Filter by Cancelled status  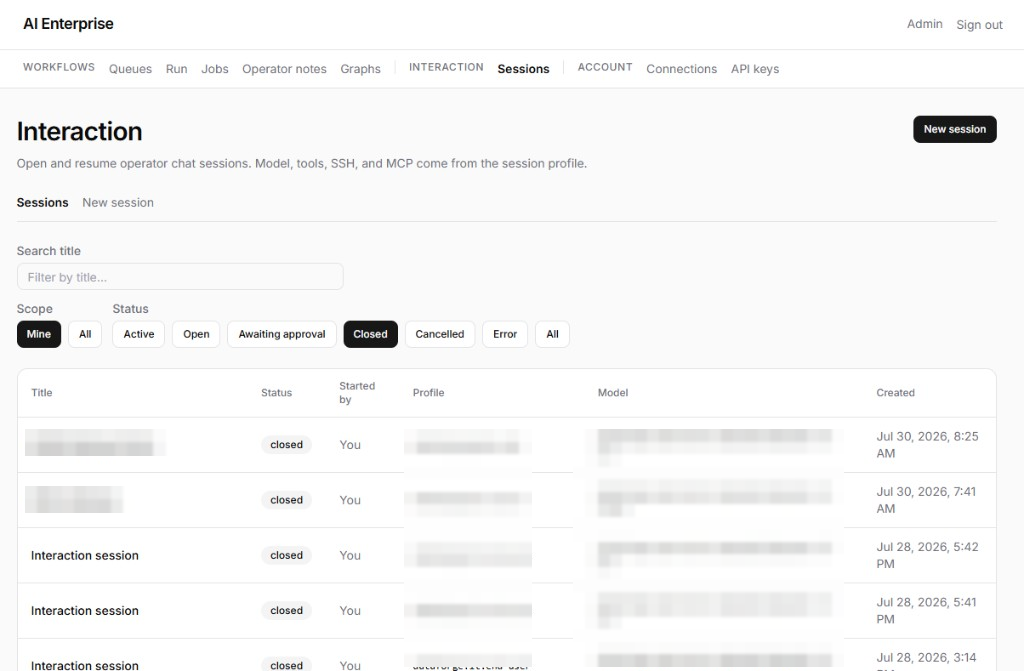tap(440, 334)
